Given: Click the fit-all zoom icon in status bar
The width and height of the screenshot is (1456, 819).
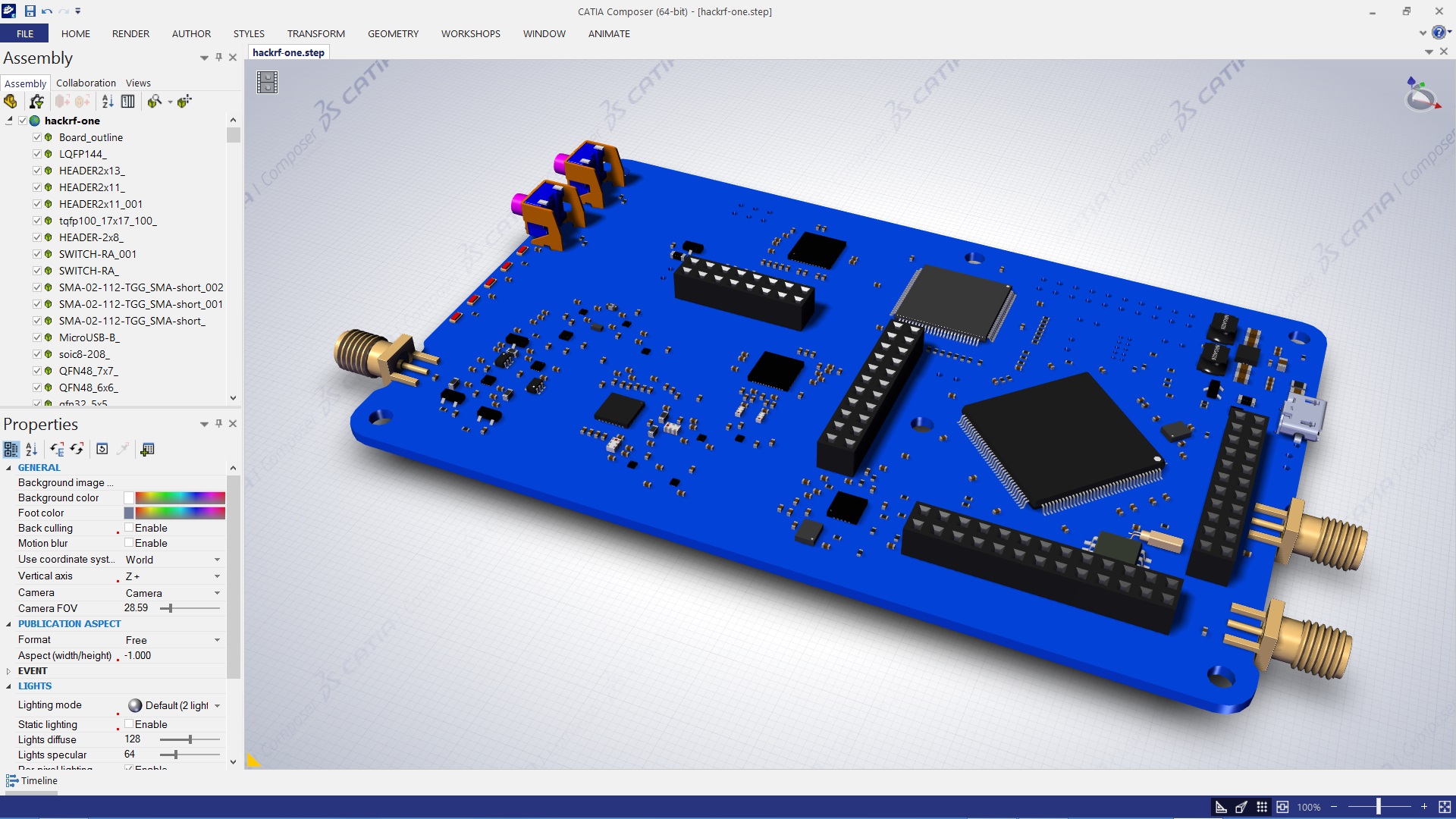Looking at the screenshot, I should tap(1445, 807).
